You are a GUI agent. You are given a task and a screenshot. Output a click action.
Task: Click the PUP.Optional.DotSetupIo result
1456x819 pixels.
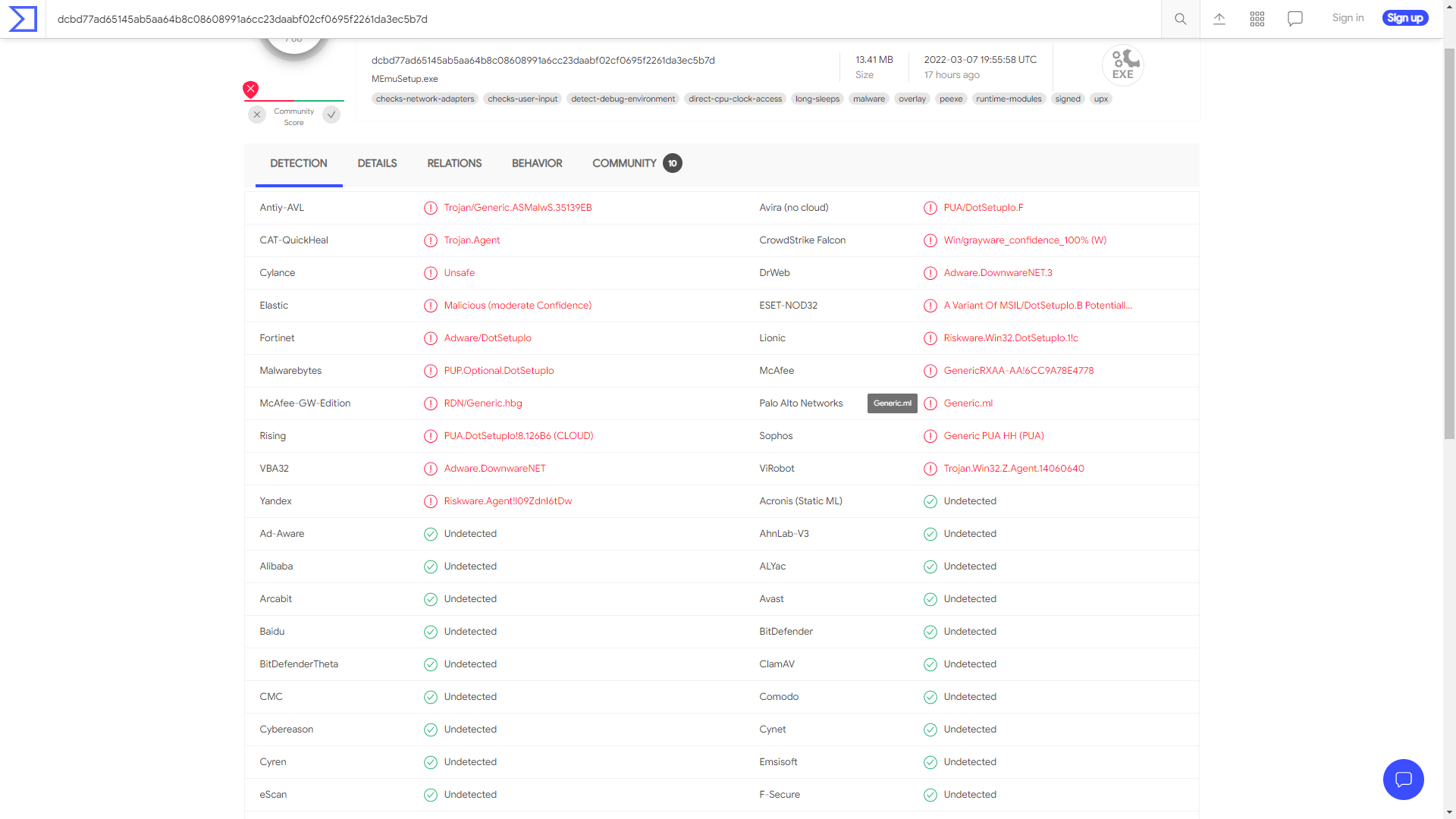pyautogui.click(x=499, y=371)
